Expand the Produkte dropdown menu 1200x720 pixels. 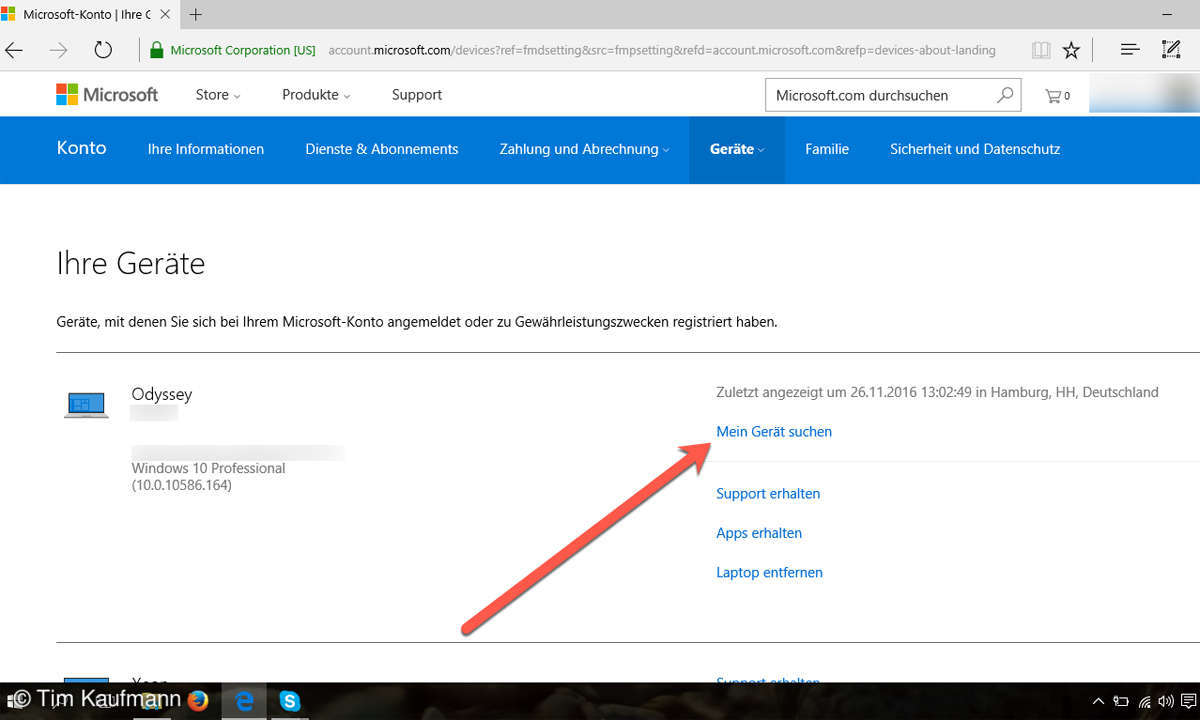316,95
